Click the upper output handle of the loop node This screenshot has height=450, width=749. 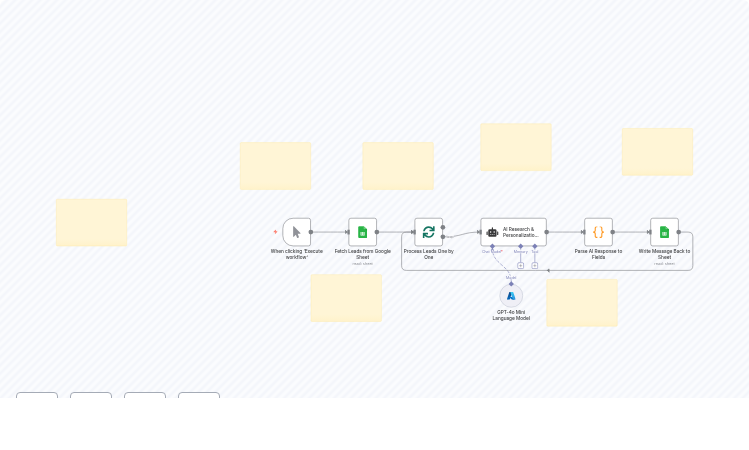point(443,227)
